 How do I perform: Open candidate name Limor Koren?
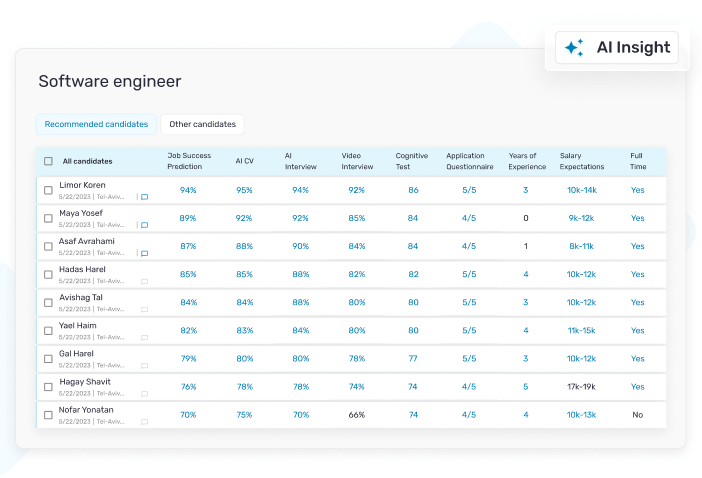(82, 185)
